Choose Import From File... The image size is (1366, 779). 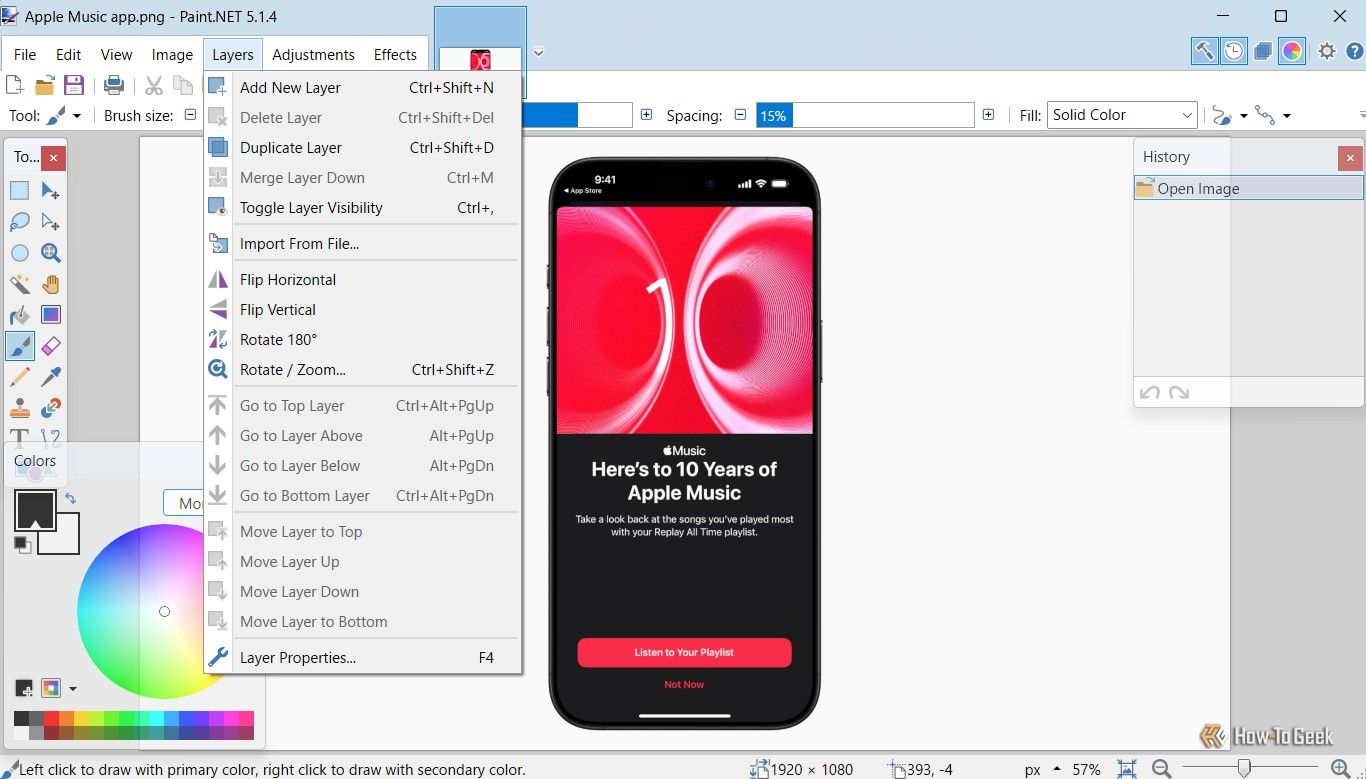click(x=362, y=244)
